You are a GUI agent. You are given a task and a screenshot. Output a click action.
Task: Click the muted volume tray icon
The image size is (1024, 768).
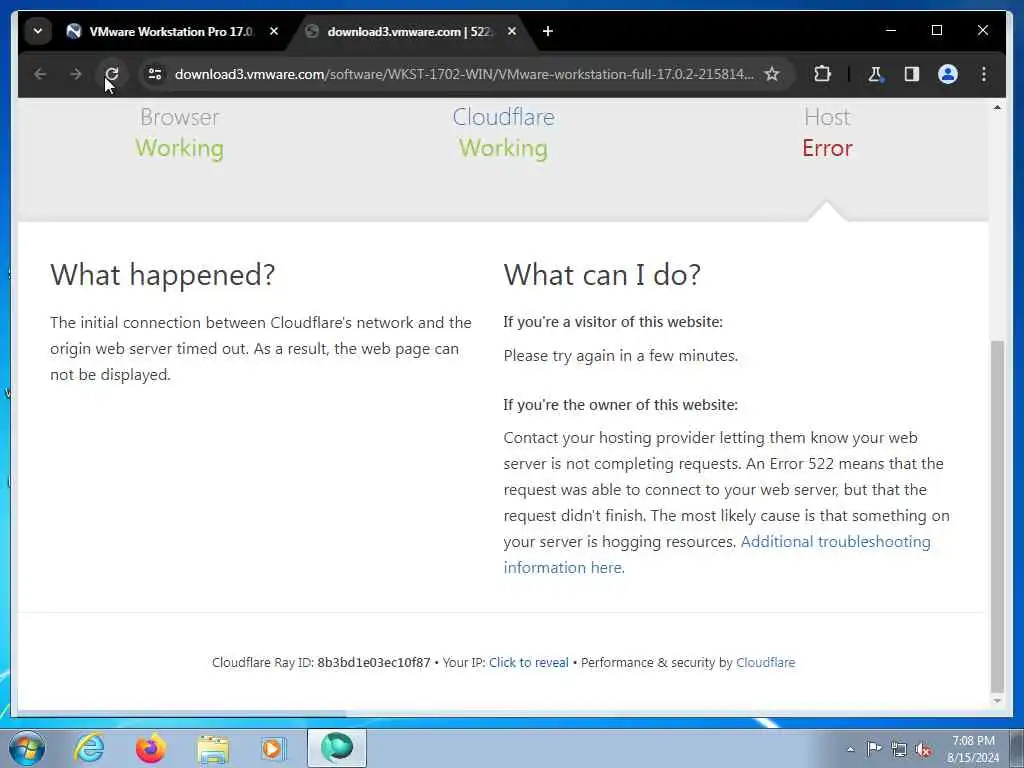coord(923,749)
